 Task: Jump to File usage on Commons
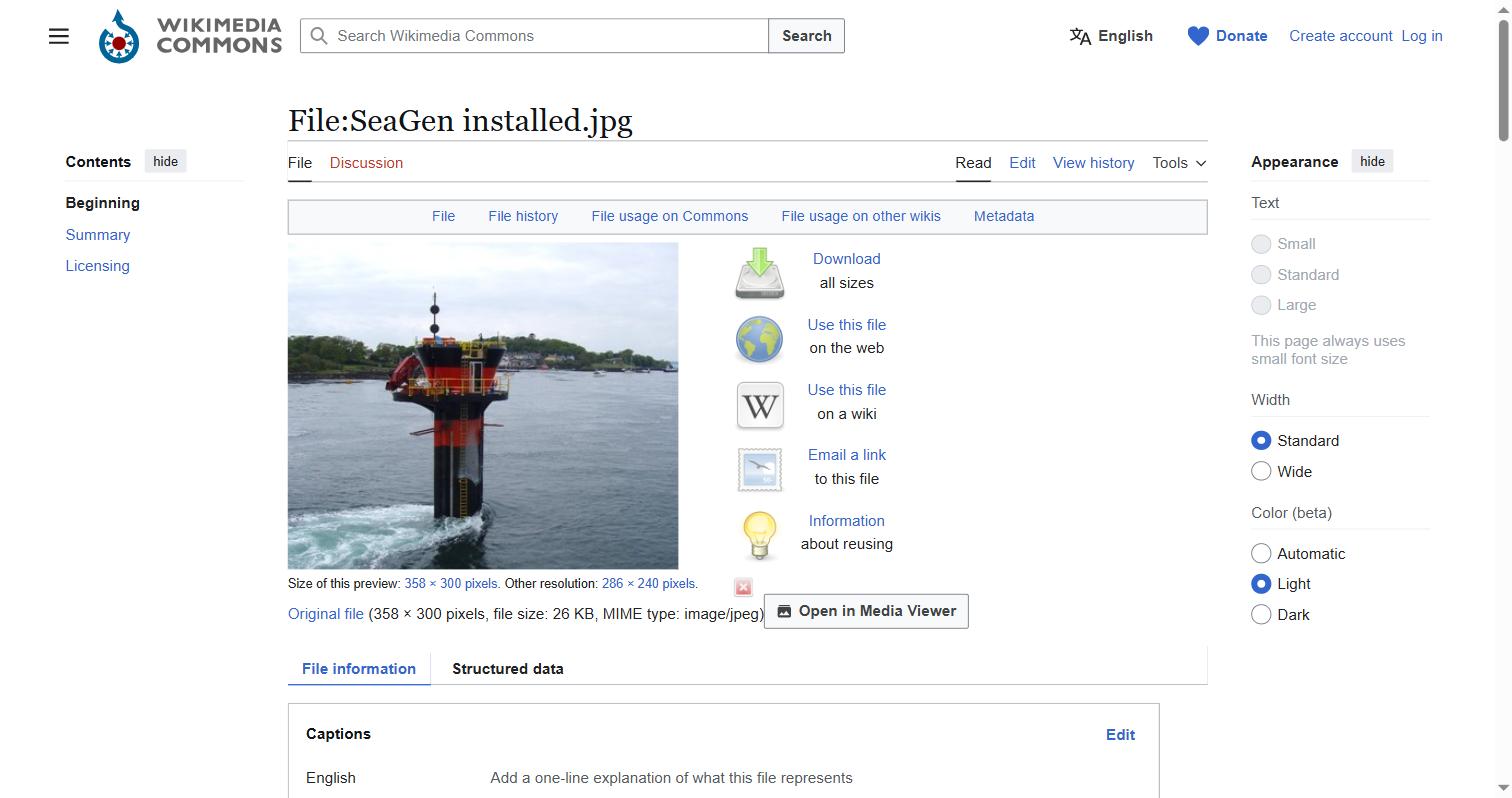669,216
